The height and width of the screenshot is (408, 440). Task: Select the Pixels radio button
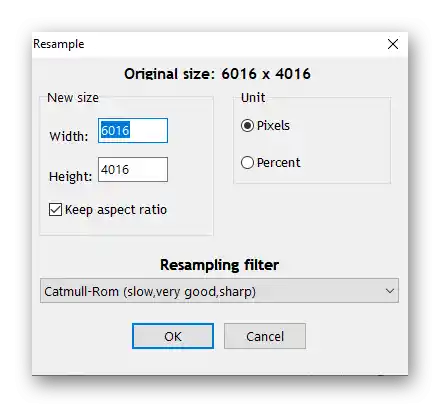point(247,126)
